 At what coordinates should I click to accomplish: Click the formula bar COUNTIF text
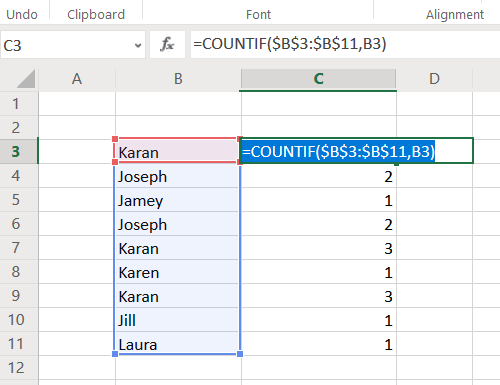pos(289,44)
